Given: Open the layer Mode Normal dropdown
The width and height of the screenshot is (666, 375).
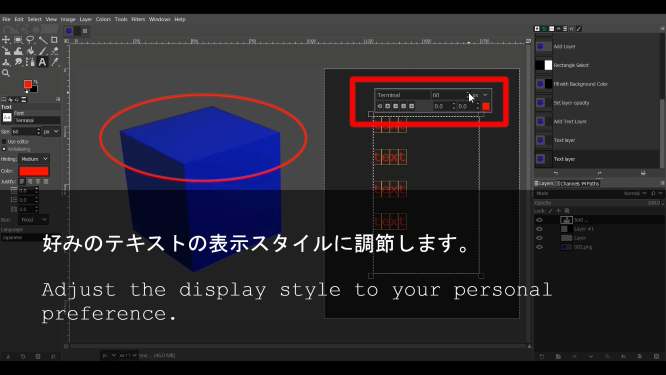Looking at the screenshot, I should tap(635, 193).
